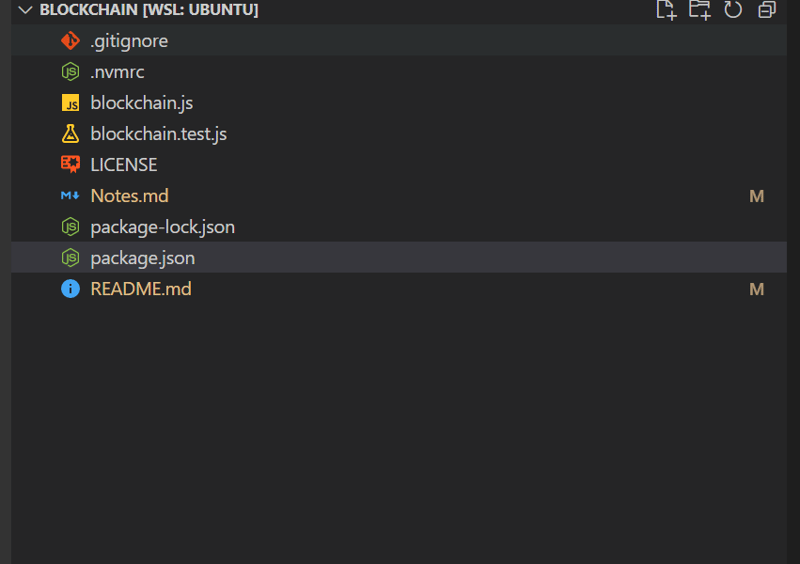Click the markdown icon beside Notes.md
This screenshot has height=564, width=800.
(x=70, y=195)
